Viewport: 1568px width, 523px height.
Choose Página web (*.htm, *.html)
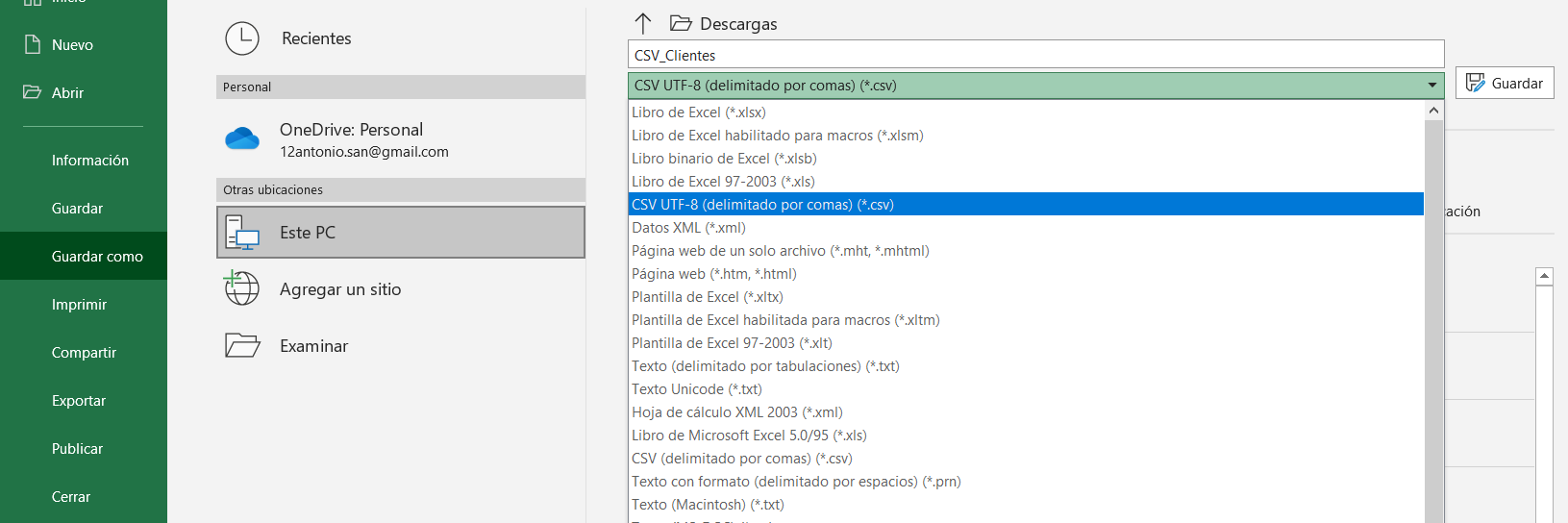tap(1026, 274)
